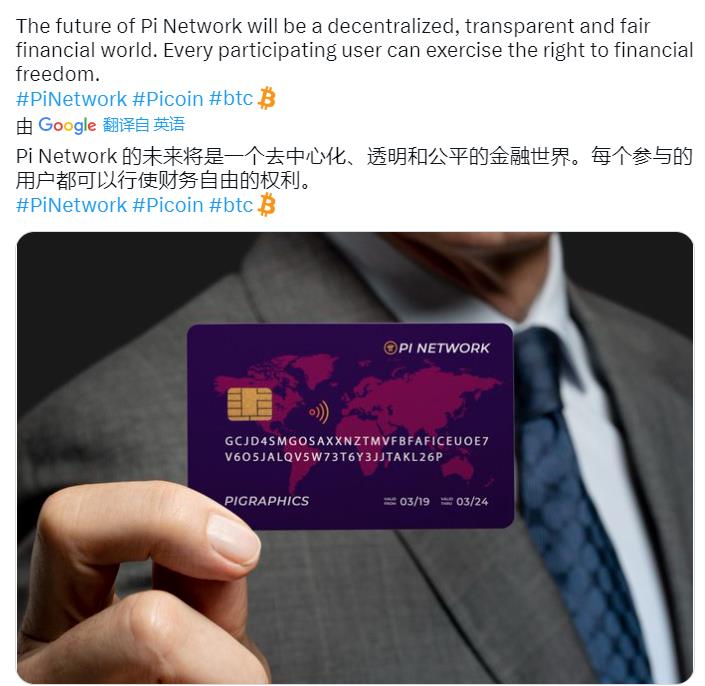Click the 03/19 valid-from date on the card

click(415, 501)
